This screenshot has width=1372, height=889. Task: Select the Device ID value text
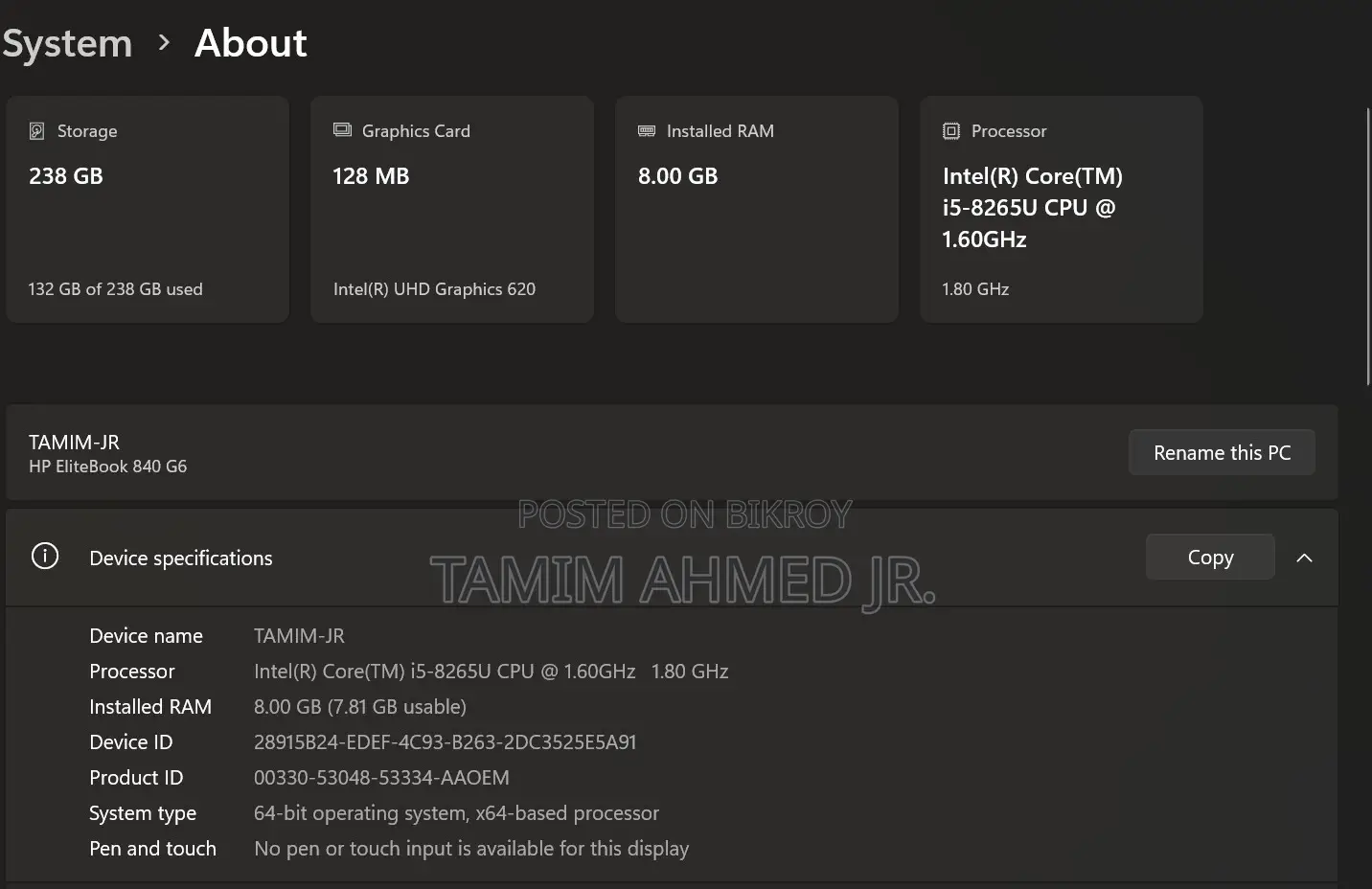446,742
